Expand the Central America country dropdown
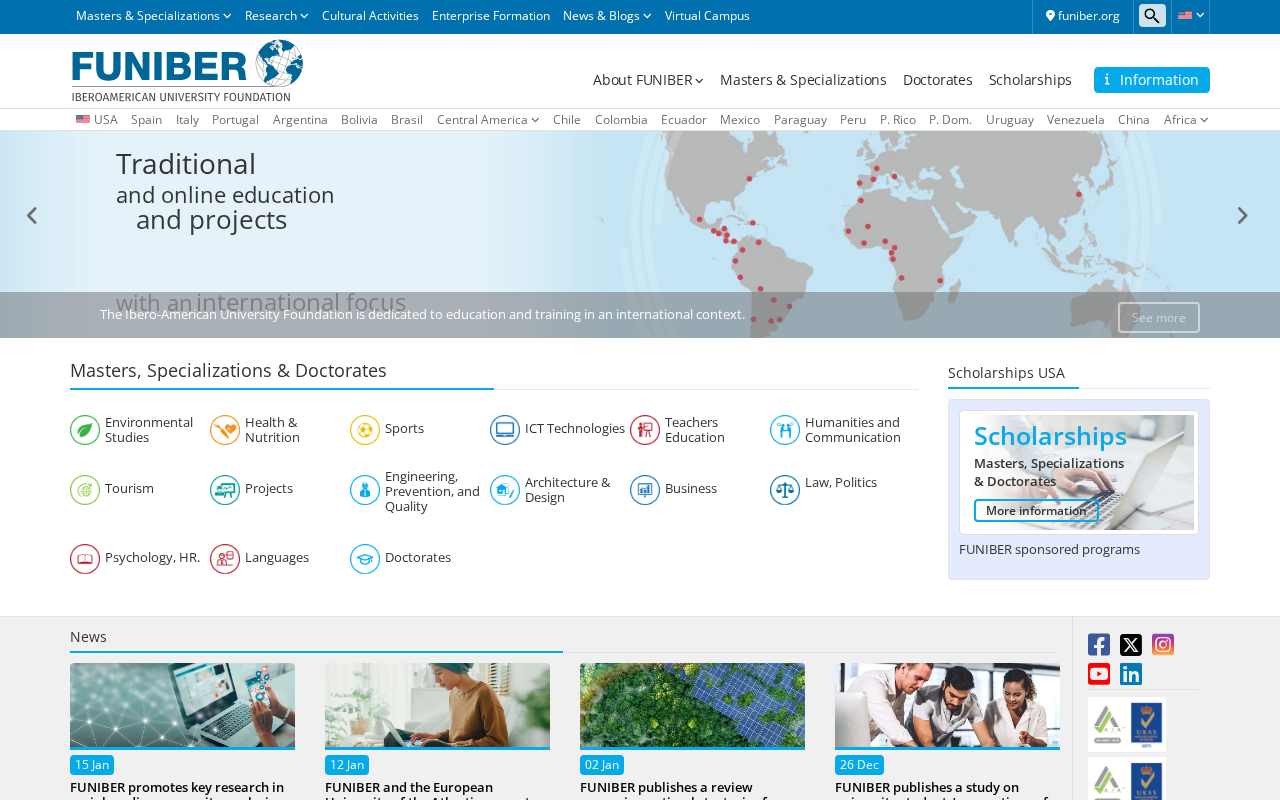The height and width of the screenshot is (800, 1280). coord(488,120)
